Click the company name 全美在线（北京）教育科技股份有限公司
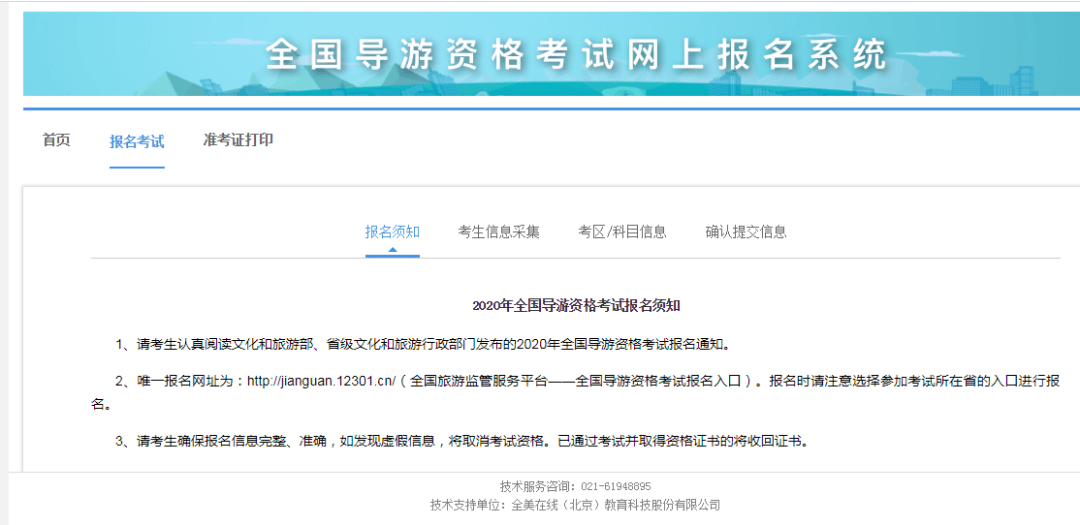This screenshot has height=525, width=1080. pos(616,505)
